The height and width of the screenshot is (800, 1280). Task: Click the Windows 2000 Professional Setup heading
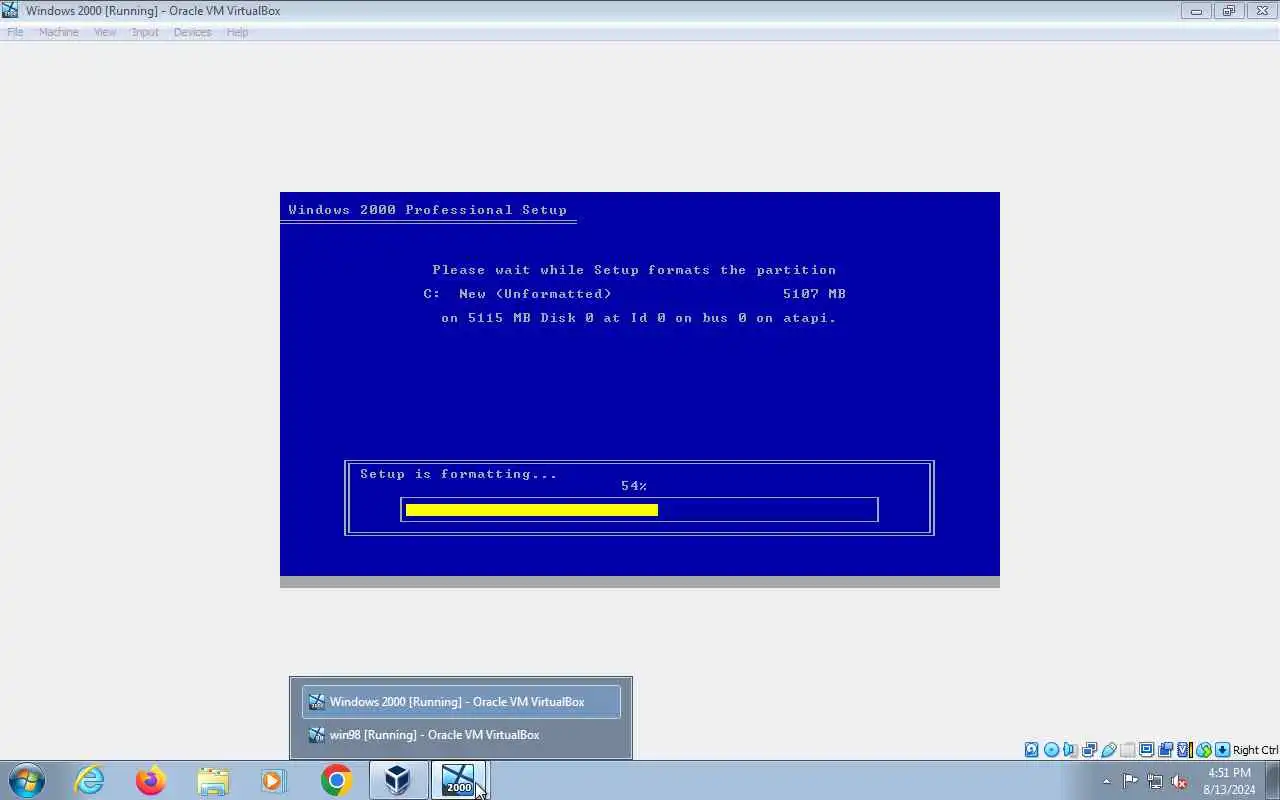click(x=428, y=210)
